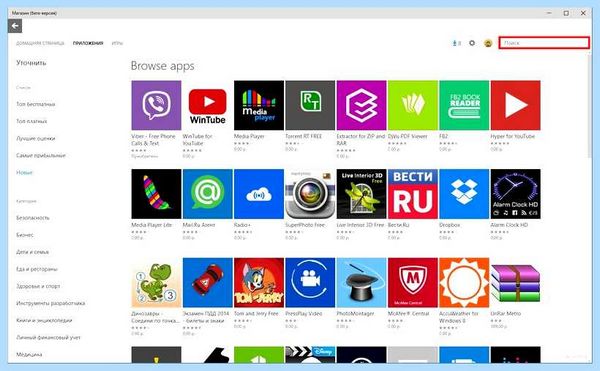Click in the Поиск search field

(544, 43)
